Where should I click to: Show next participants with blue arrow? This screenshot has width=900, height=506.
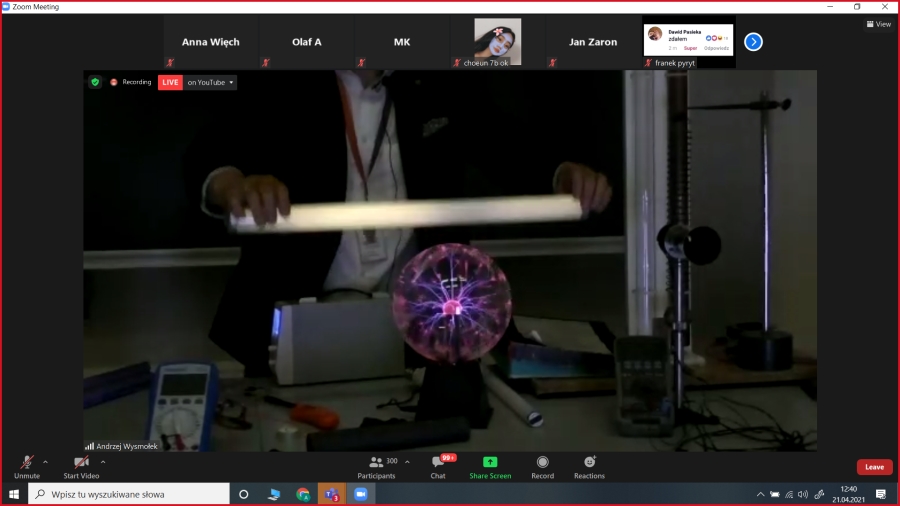pyautogui.click(x=753, y=42)
